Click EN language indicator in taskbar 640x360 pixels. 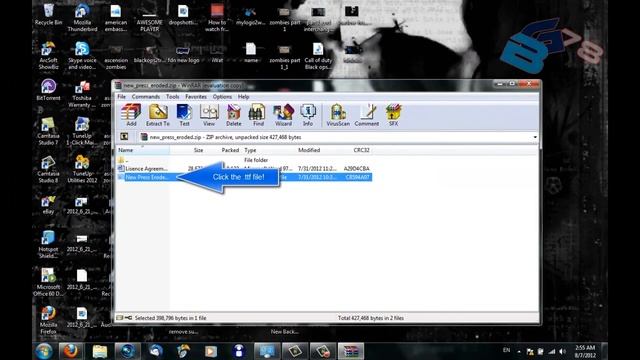click(x=507, y=350)
